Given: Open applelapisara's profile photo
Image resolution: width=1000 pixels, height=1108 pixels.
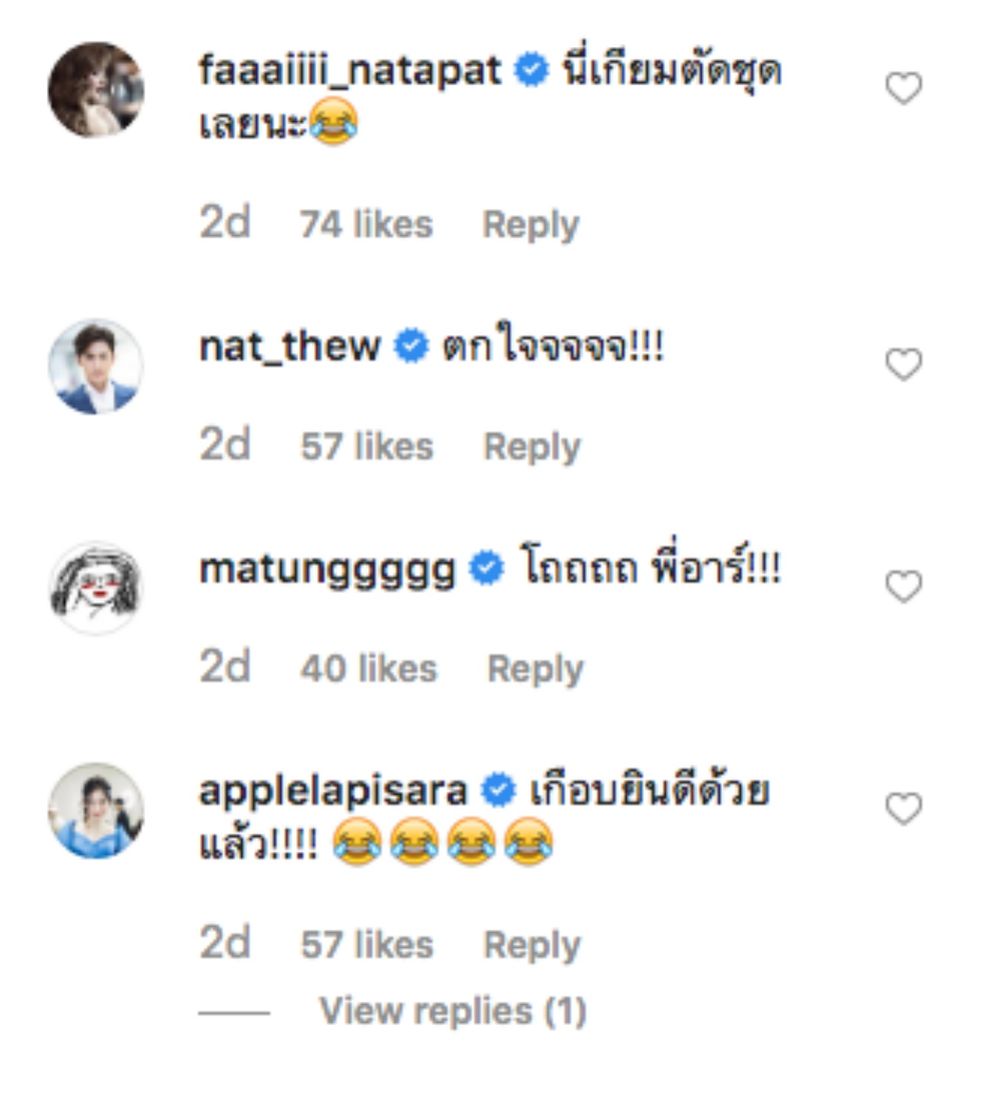Looking at the screenshot, I should [x=96, y=810].
